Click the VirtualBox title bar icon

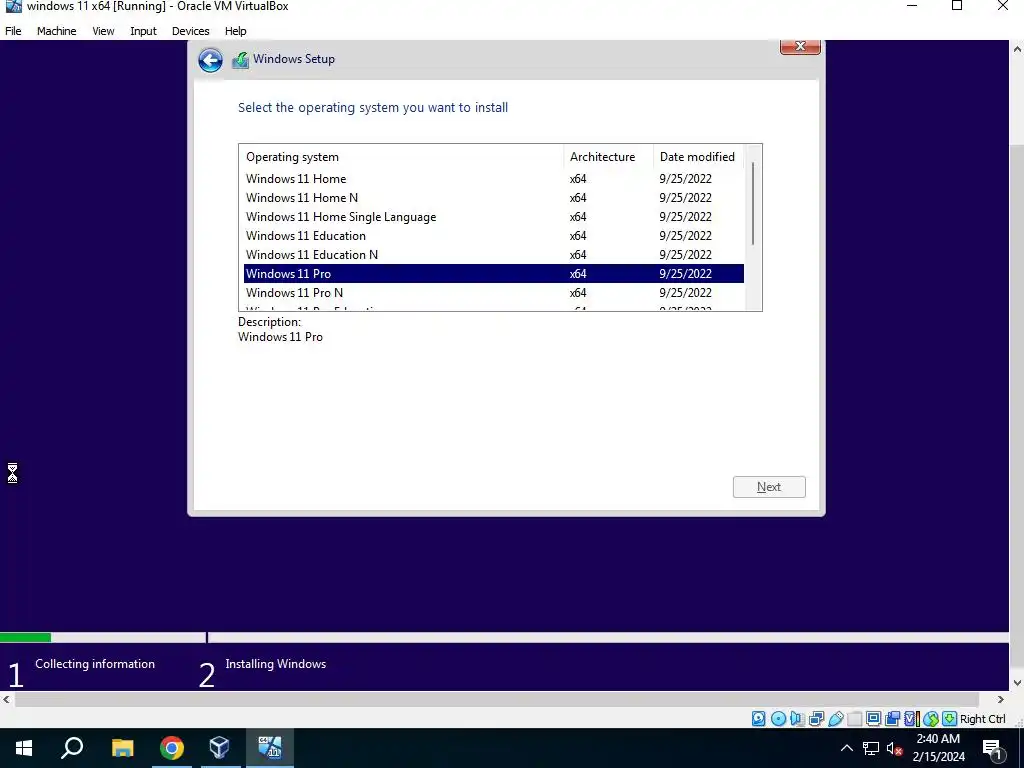coord(13,7)
